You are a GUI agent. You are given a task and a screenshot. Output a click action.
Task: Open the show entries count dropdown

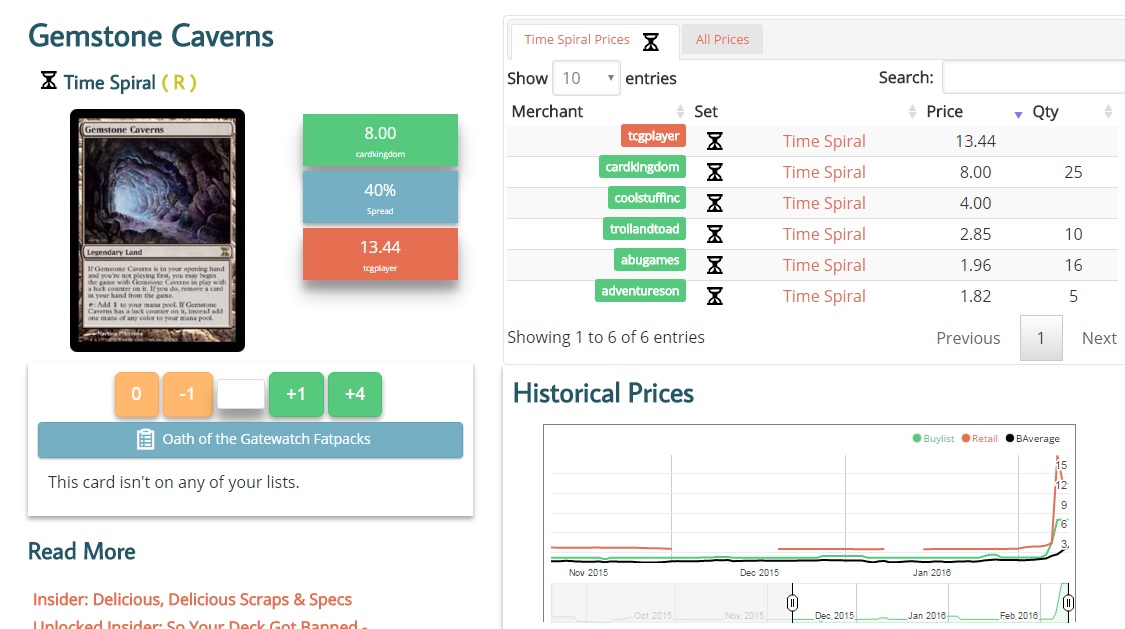586,78
